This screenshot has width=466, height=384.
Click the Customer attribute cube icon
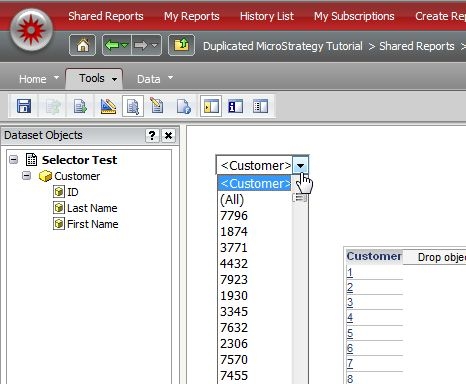(x=45, y=176)
